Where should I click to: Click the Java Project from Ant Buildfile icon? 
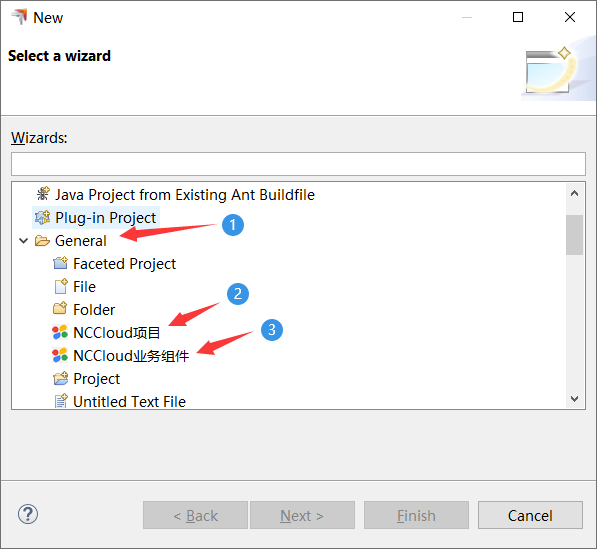point(43,194)
